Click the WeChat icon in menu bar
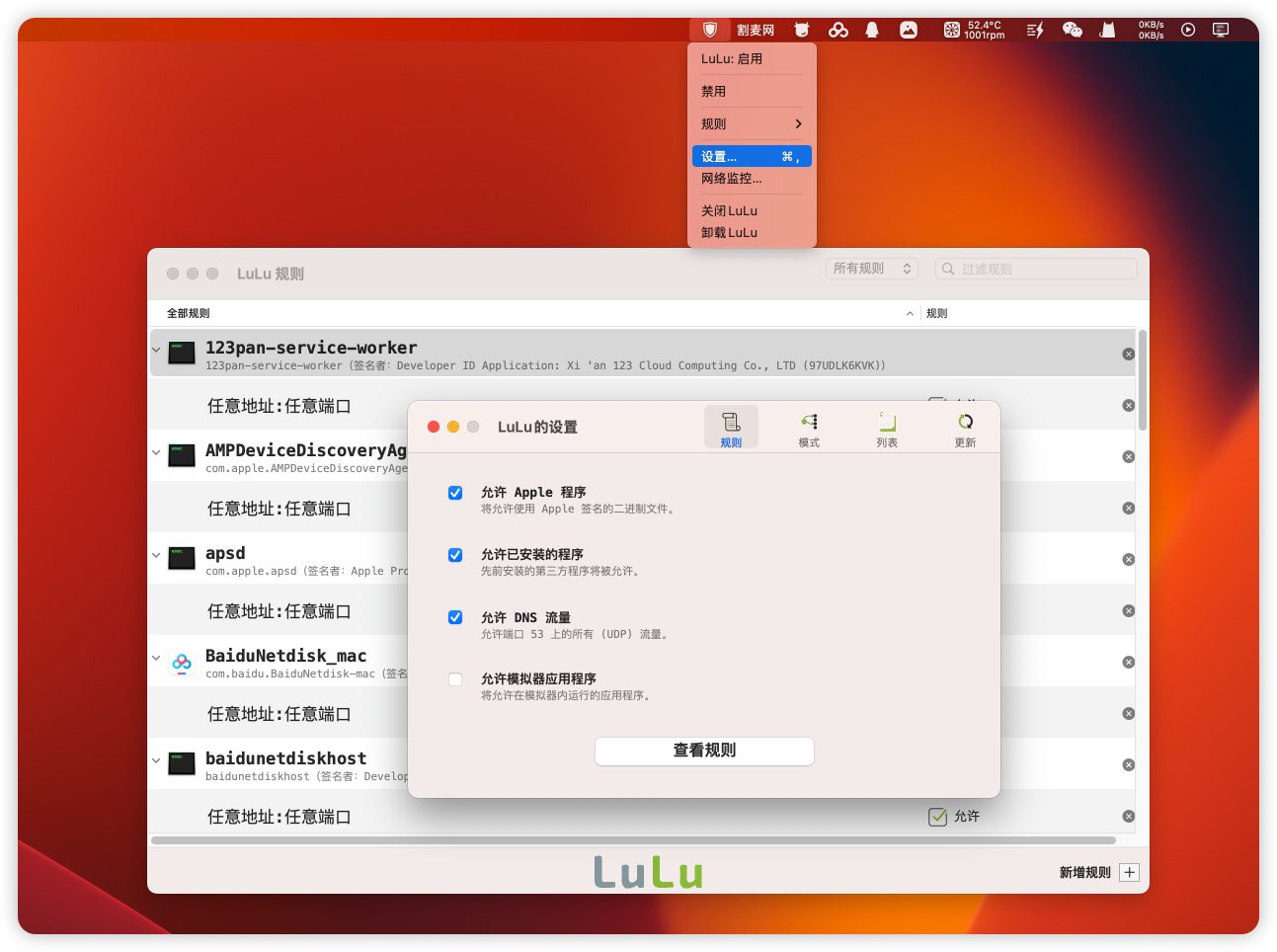 pyautogui.click(x=1072, y=30)
